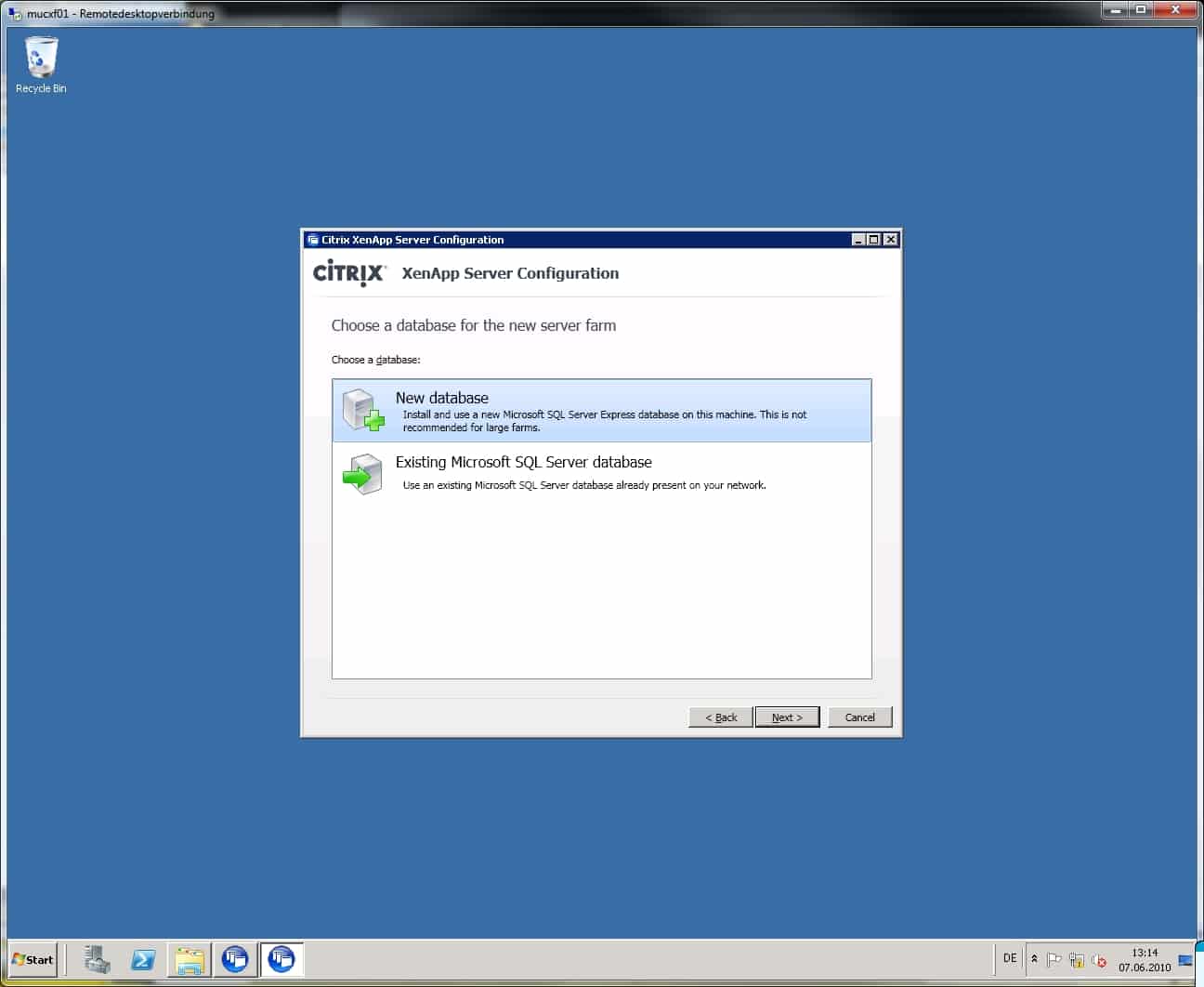Restore down the Remotedesktopverbindung window
The image size is (1204, 987).
pyautogui.click(x=1141, y=10)
